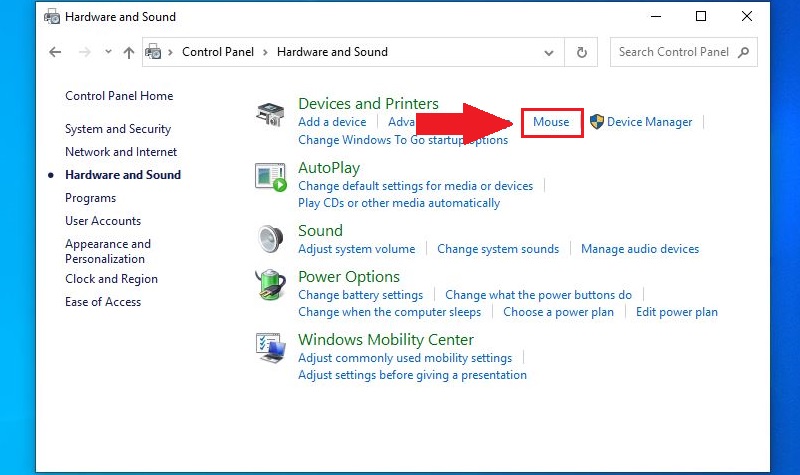Viewport: 800px width, 475px height.
Task: Click Control Panel in the breadcrumb
Action: pos(218,52)
